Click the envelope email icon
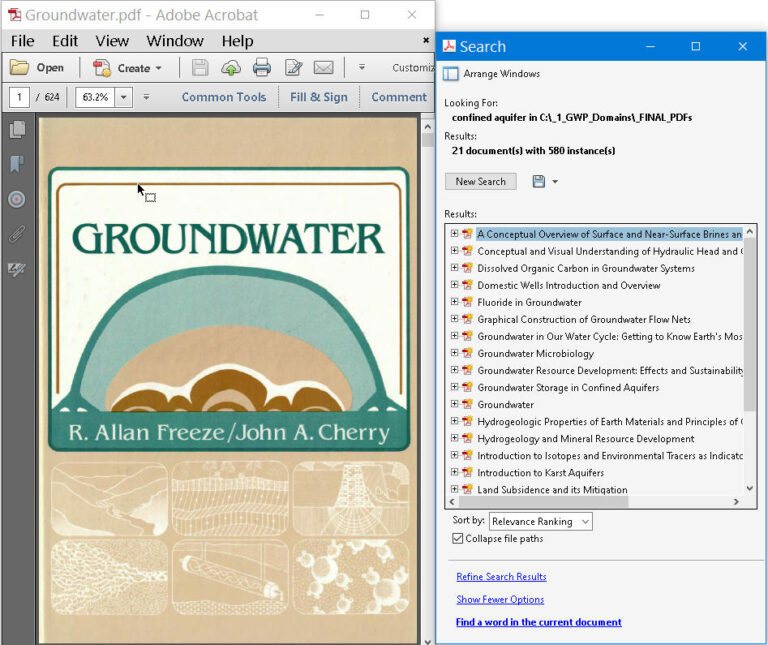 pyautogui.click(x=323, y=68)
